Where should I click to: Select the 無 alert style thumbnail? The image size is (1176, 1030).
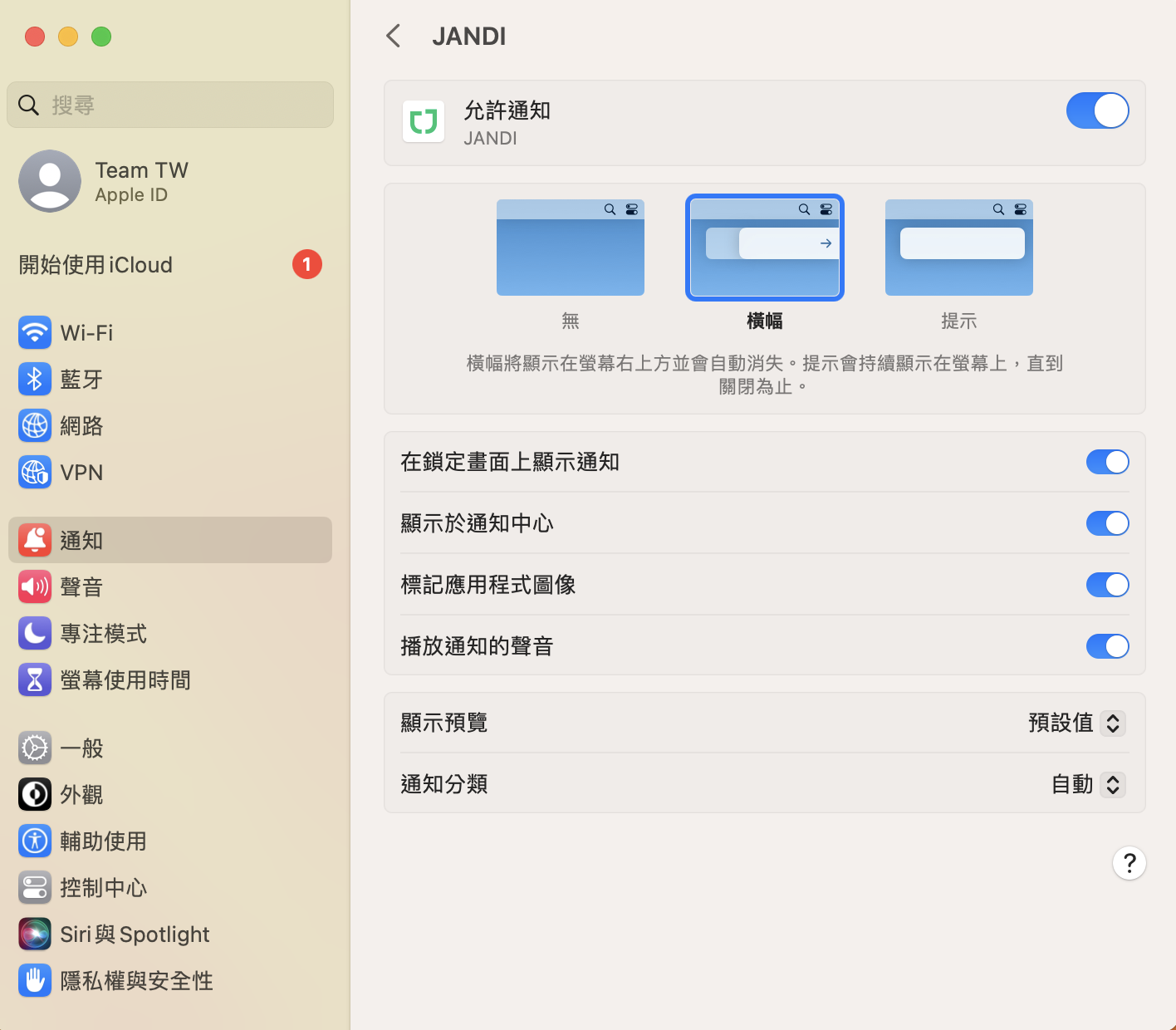(571, 248)
